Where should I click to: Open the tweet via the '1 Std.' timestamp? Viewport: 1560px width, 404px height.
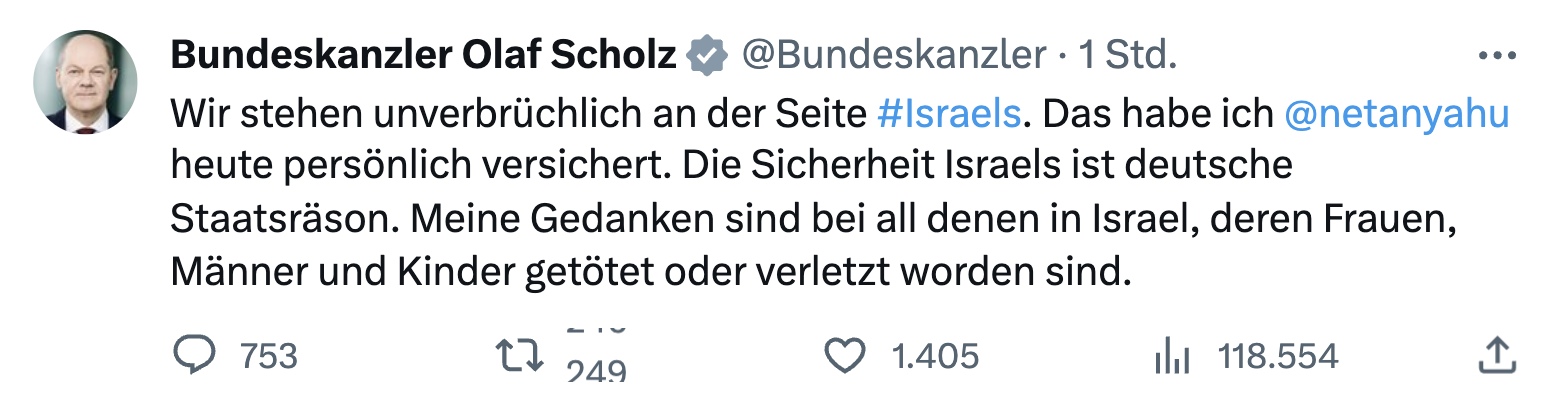click(1126, 56)
